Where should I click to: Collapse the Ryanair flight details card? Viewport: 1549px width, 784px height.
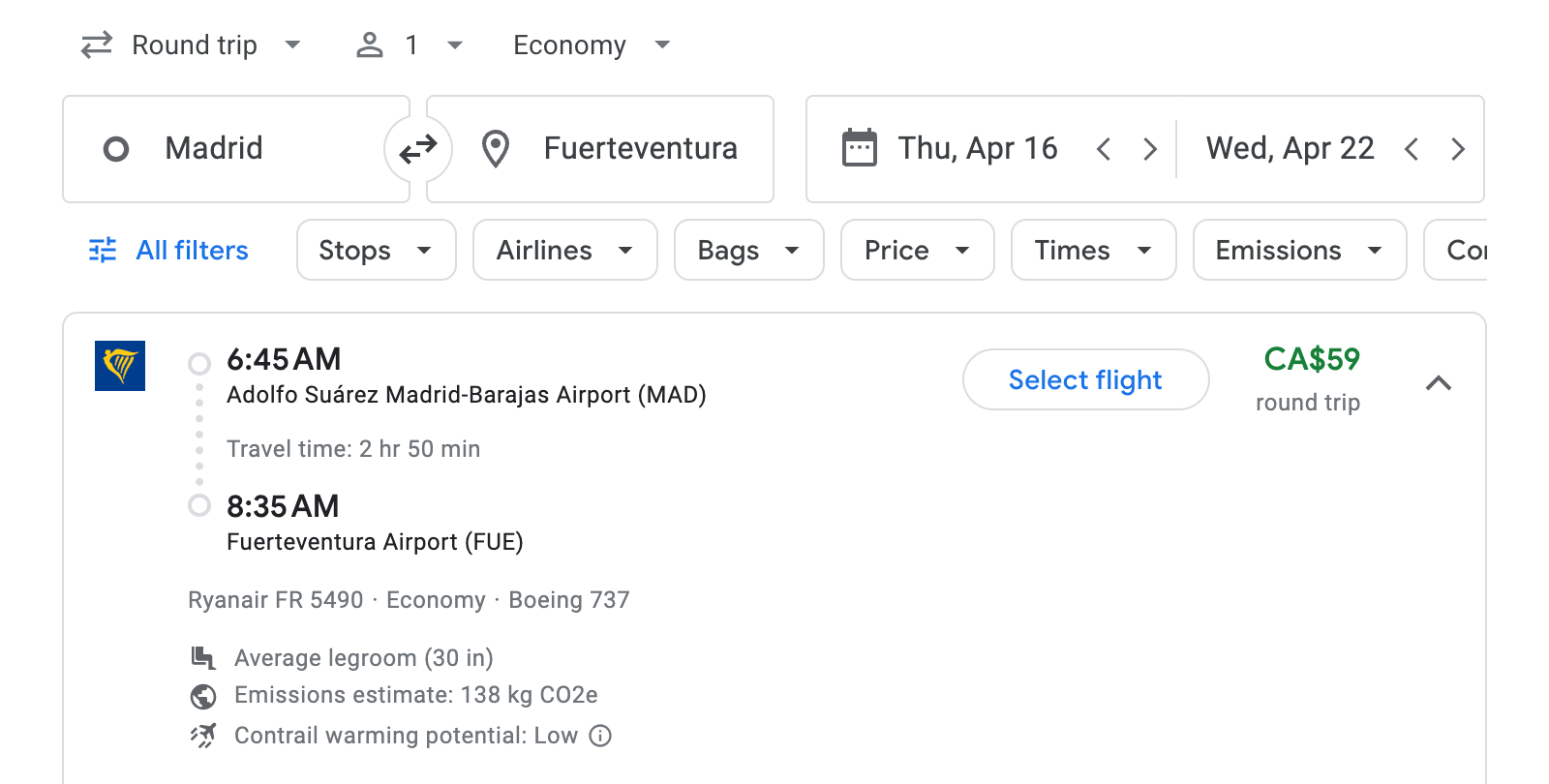1440,383
